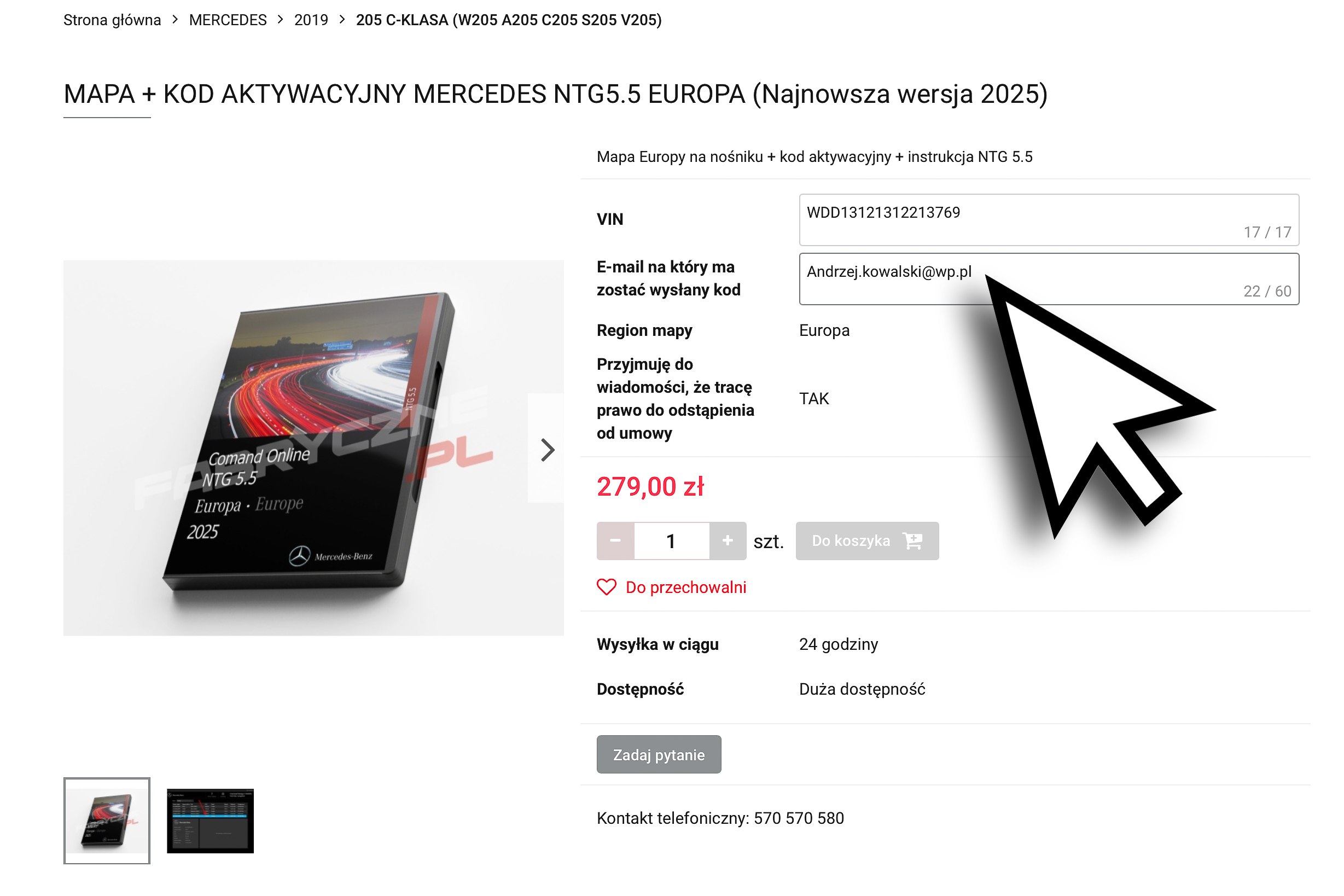The width and height of the screenshot is (1344, 896).
Task: Click the breadcrumb chevron after Strona główna
Action: 175,20
